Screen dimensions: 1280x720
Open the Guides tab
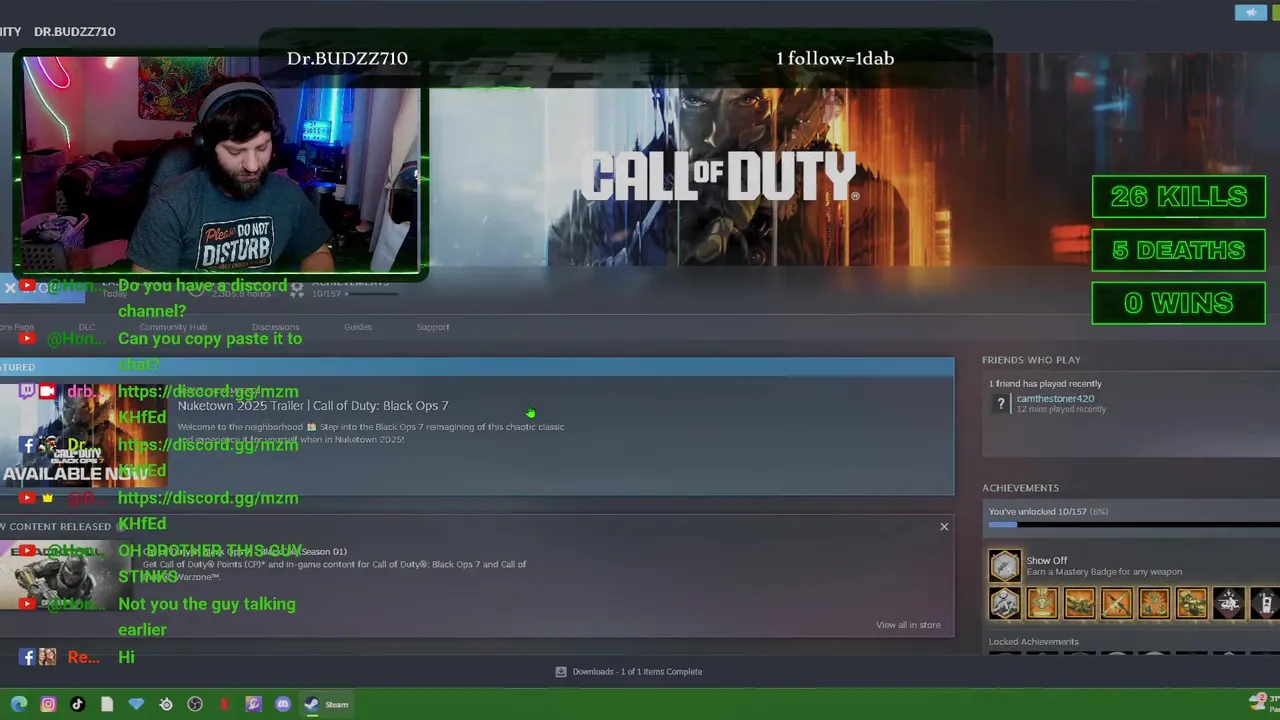[x=358, y=327]
